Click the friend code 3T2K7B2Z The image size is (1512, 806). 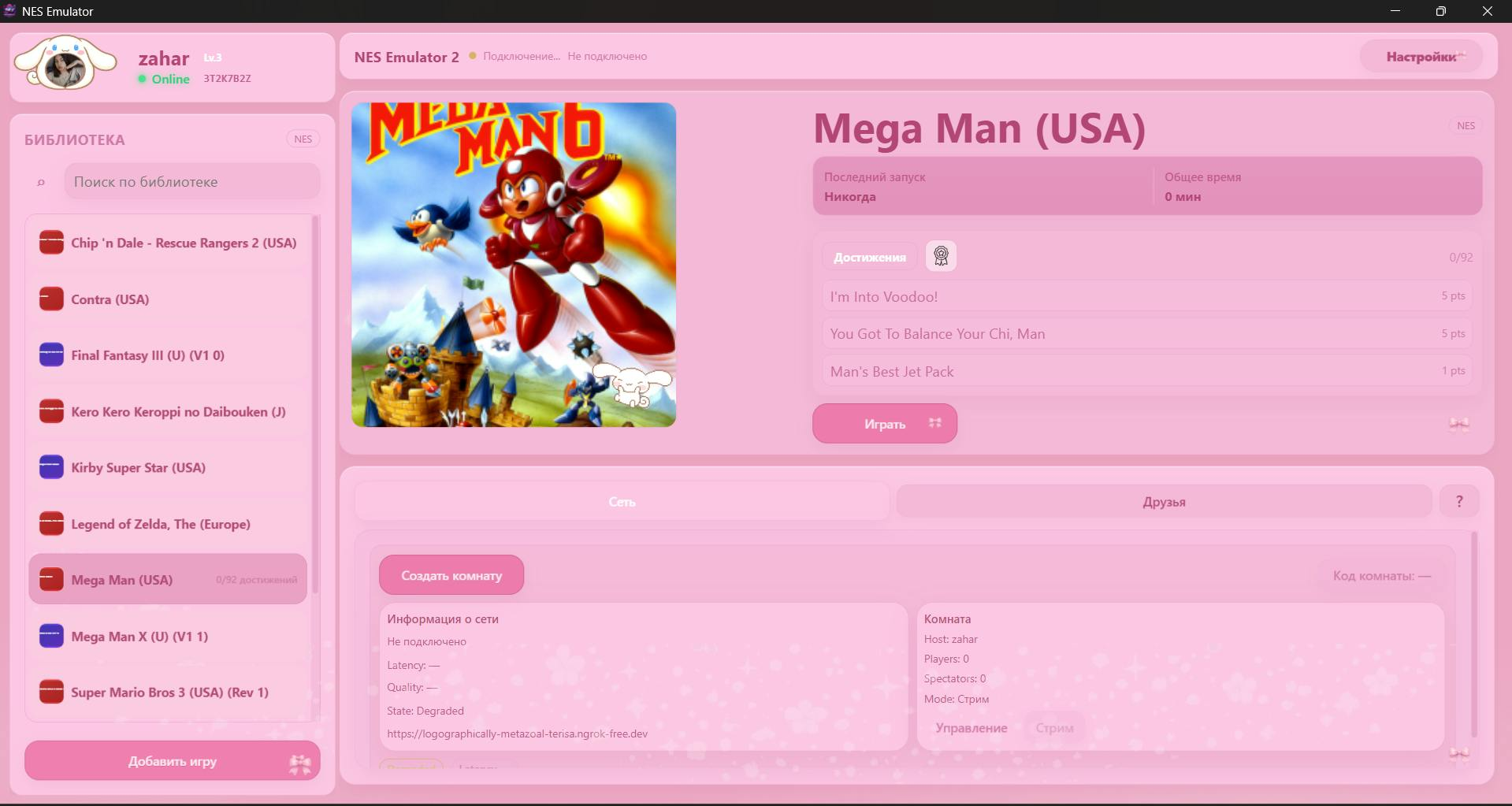tap(227, 79)
